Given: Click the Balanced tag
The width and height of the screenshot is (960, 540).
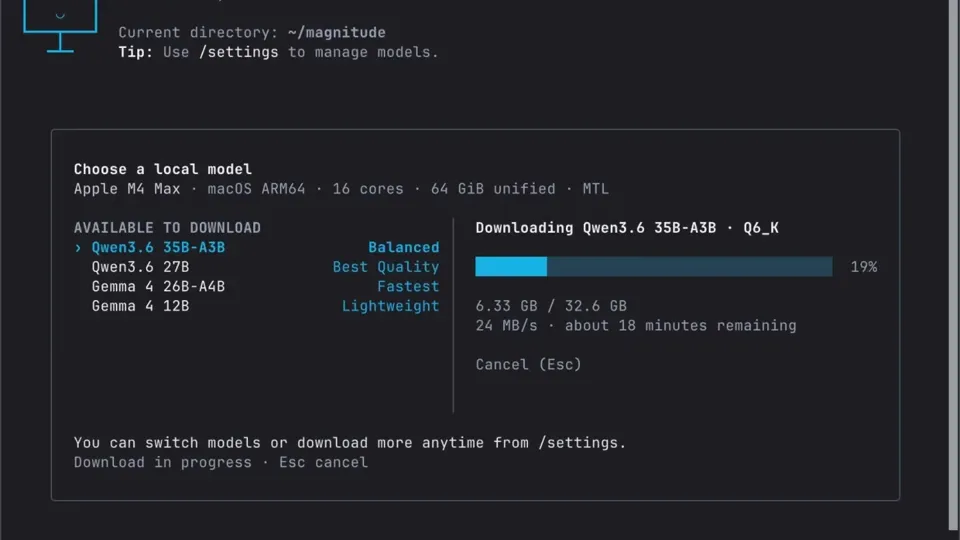Looking at the screenshot, I should [x=403, y=247].
